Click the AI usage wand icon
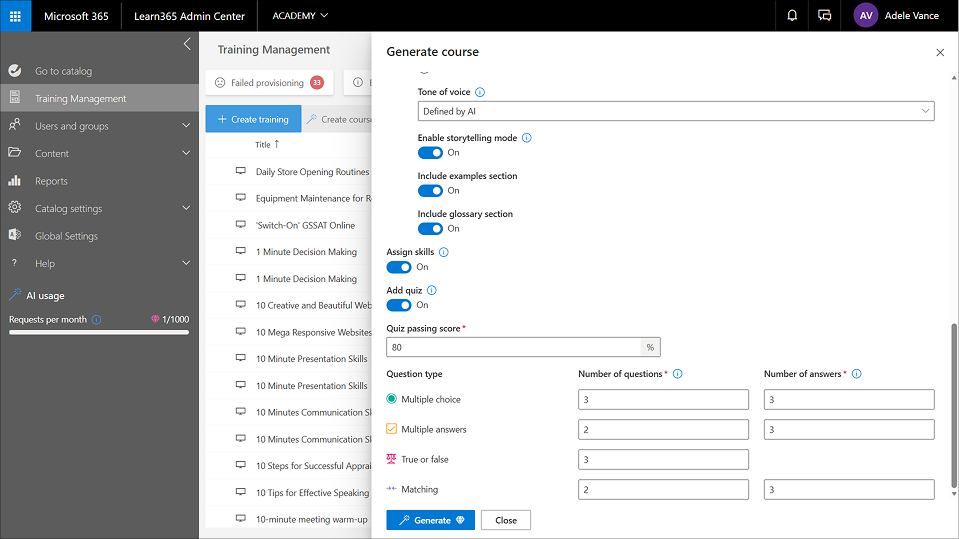Screen dimensions: 959x539 (15, 295)
